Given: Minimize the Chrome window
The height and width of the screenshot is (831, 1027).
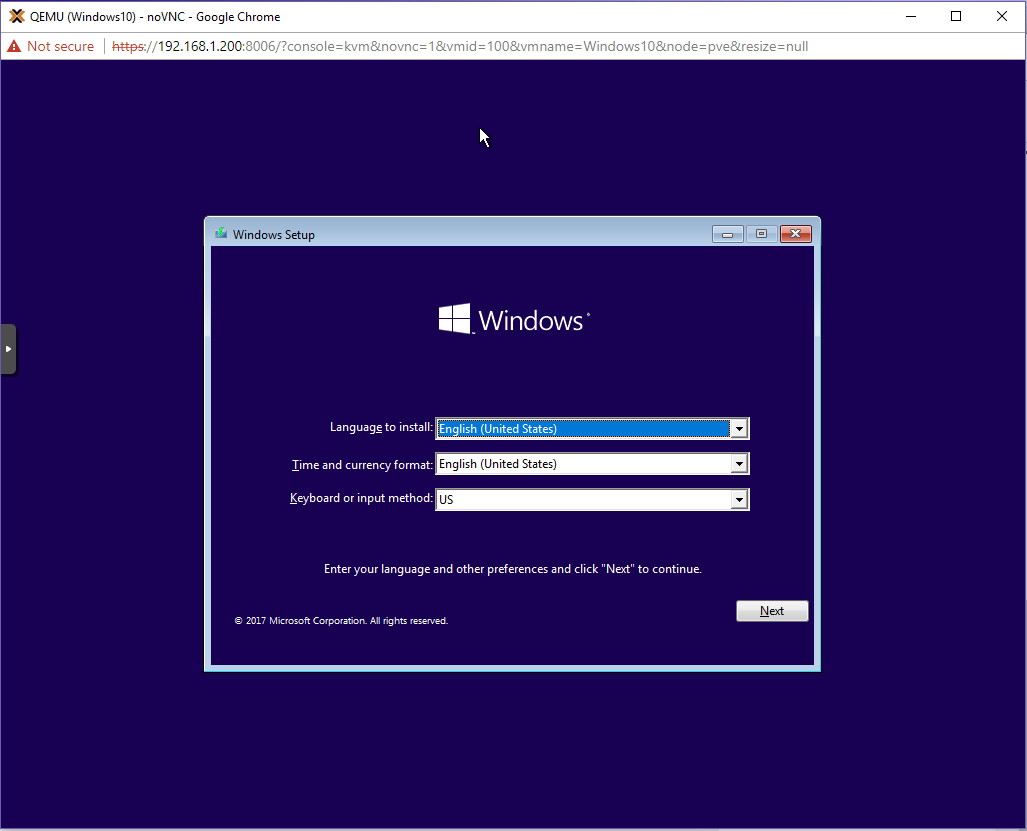Looking at the screenshot, I should (x=911, y=16).
